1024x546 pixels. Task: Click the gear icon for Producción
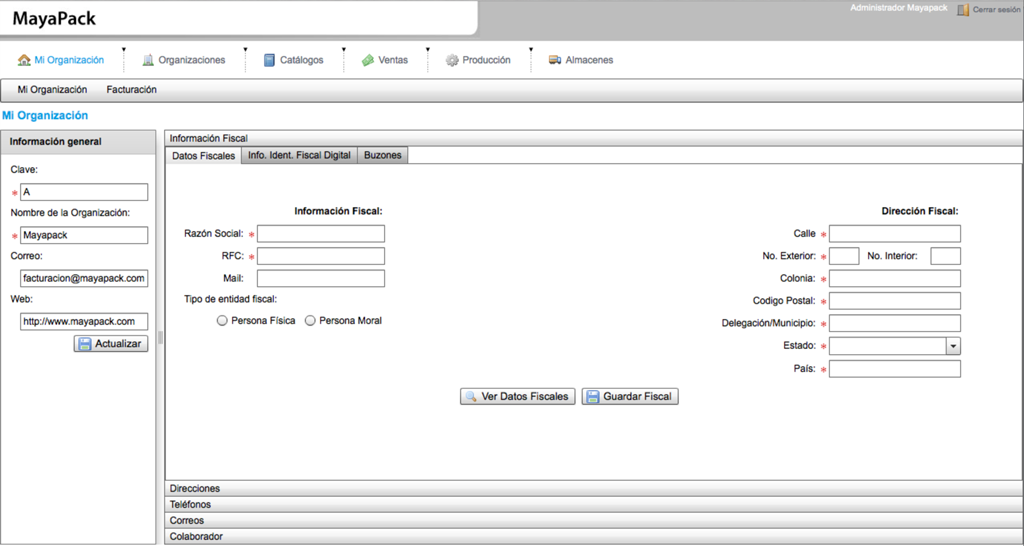[452, 60]
